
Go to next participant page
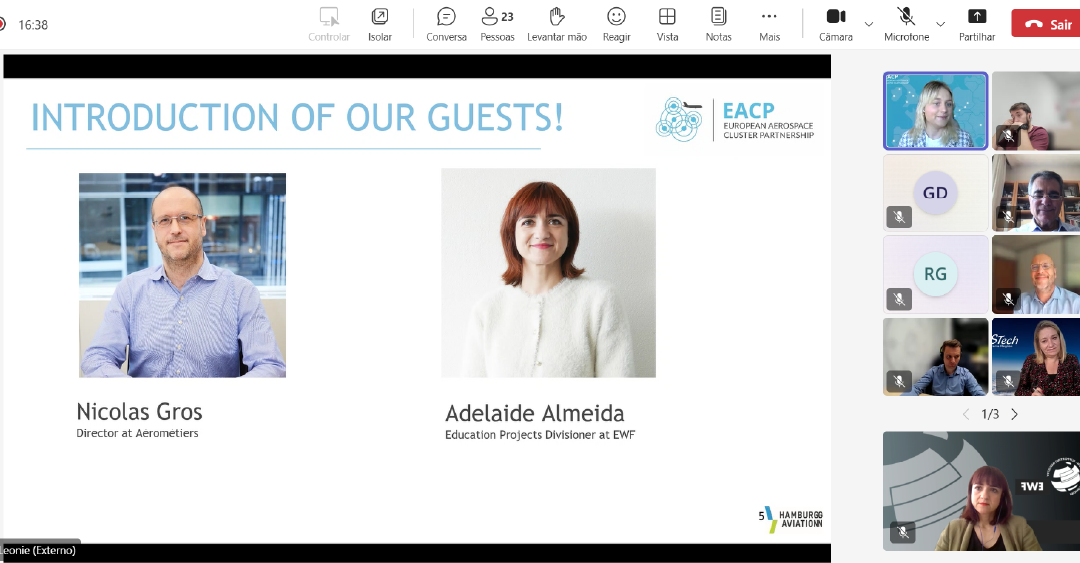pyautogui.click(x=1014, y=414)
